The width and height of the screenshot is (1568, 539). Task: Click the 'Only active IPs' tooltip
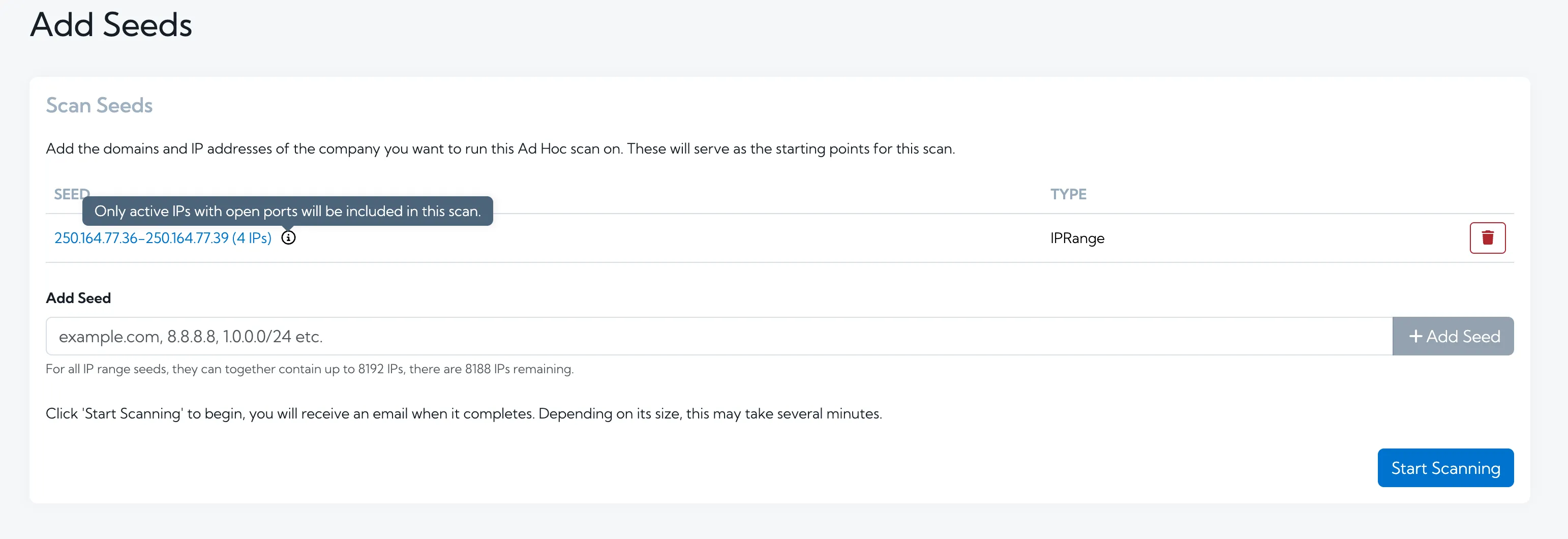(x=287, y=211)
